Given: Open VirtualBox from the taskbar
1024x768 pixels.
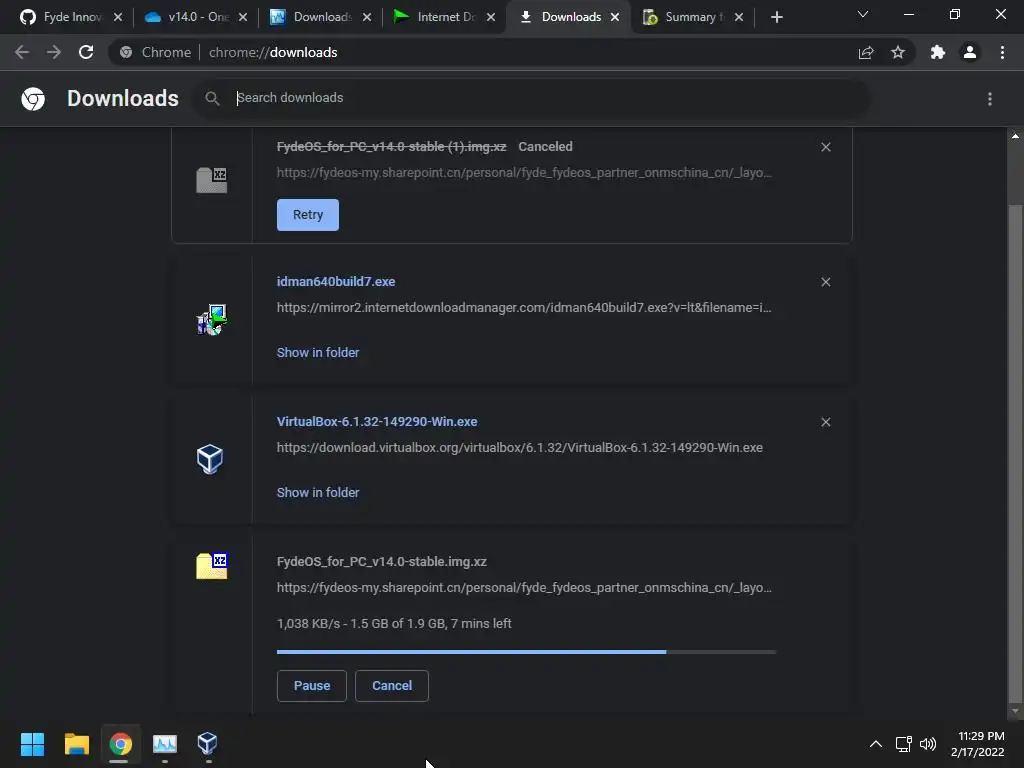Looking at the screenshot, I should [x=207, y=743].
